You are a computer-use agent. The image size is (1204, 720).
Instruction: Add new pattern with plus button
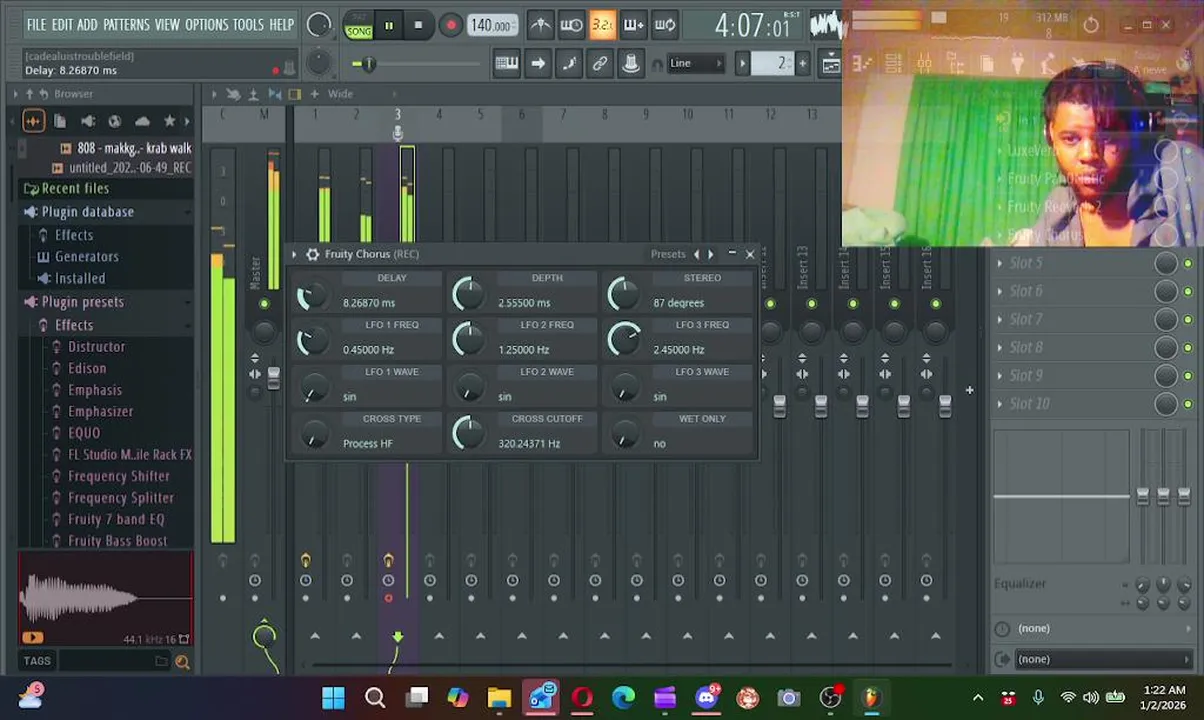(802, 64)
